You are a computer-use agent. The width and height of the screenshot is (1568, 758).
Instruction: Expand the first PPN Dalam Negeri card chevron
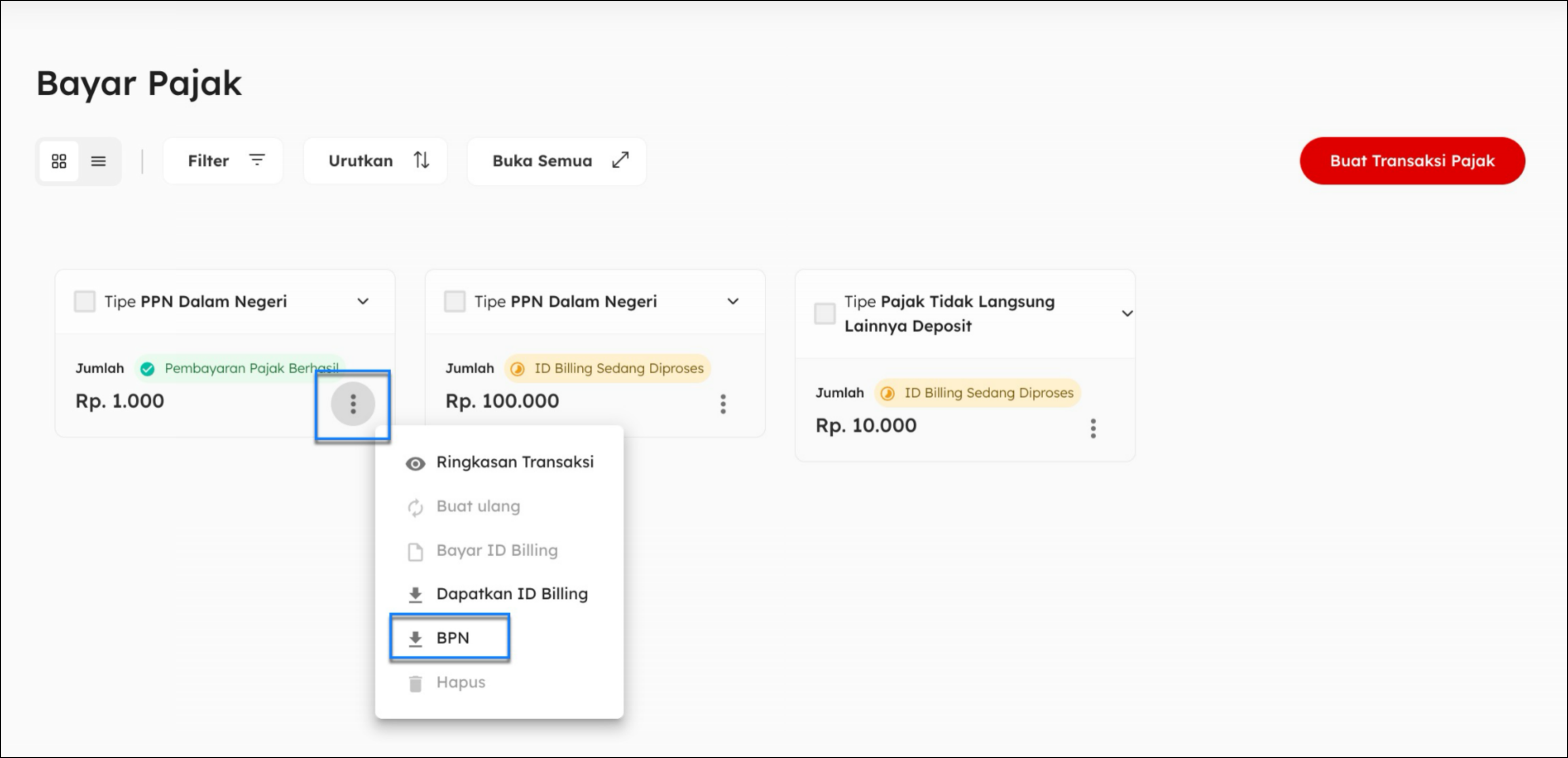pyautogui.click(x=363, y=301)
